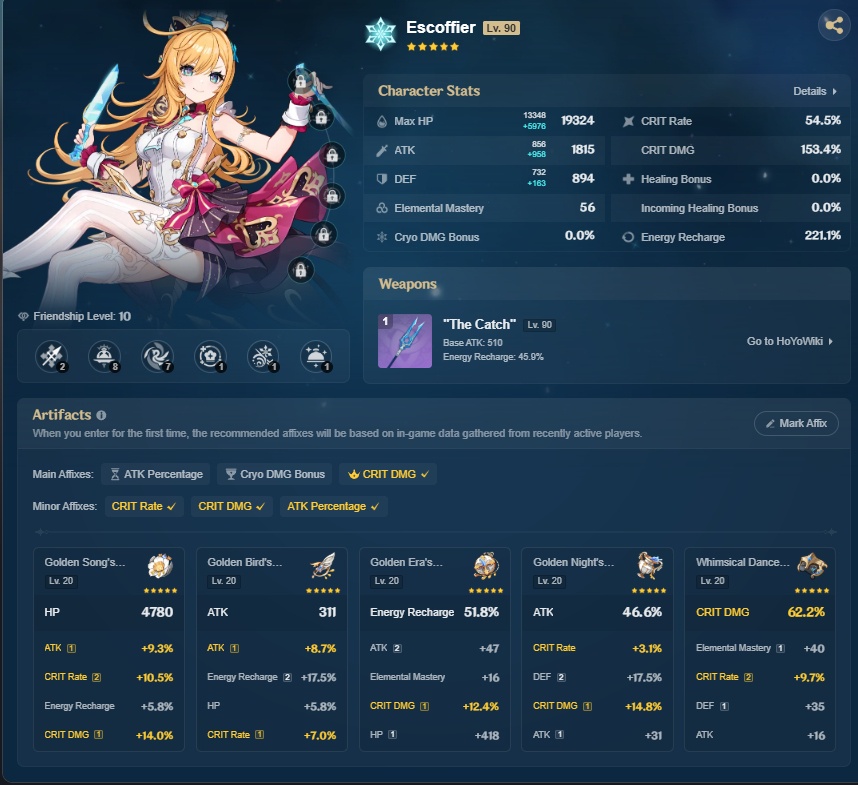Click the Healing Bonus plus icon
The width and height of the screenshot is (858, 785).
coord(628,179)
